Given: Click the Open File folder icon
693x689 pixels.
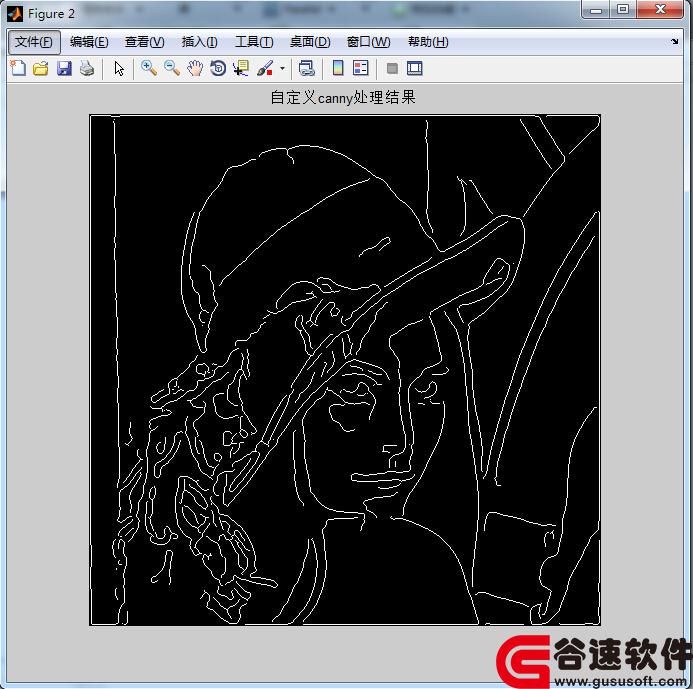Looking at the screenshot, I should point(41,69).
